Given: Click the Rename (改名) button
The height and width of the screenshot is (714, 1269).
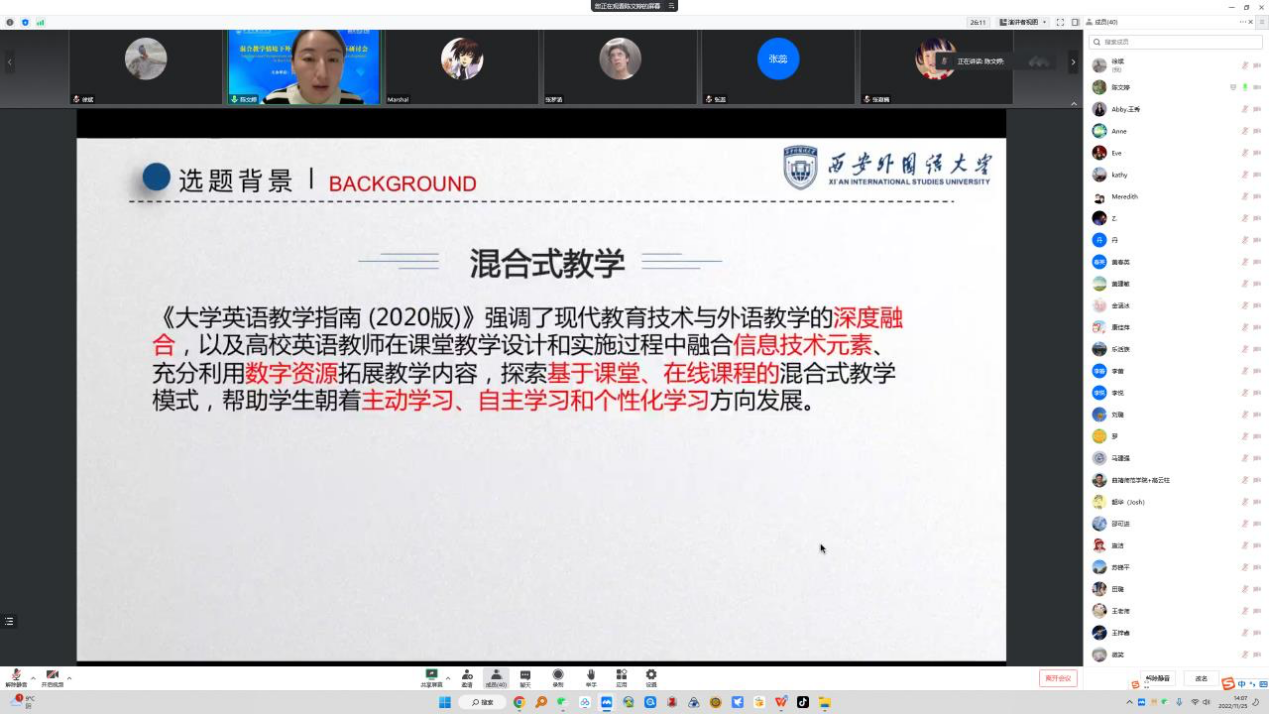Looking at the screenshot, I should click(1201, 678).
